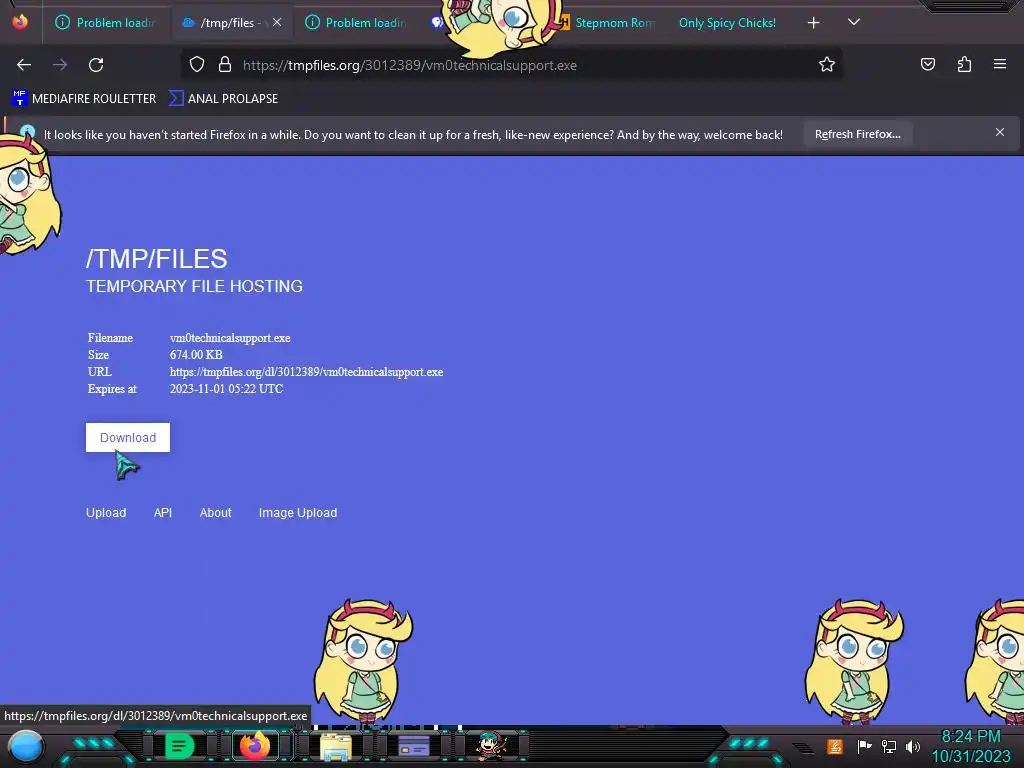The height and width of the screenshot is (768, 1024).
Task: Close the /tmp/files tab
Action: coord(277,22)
